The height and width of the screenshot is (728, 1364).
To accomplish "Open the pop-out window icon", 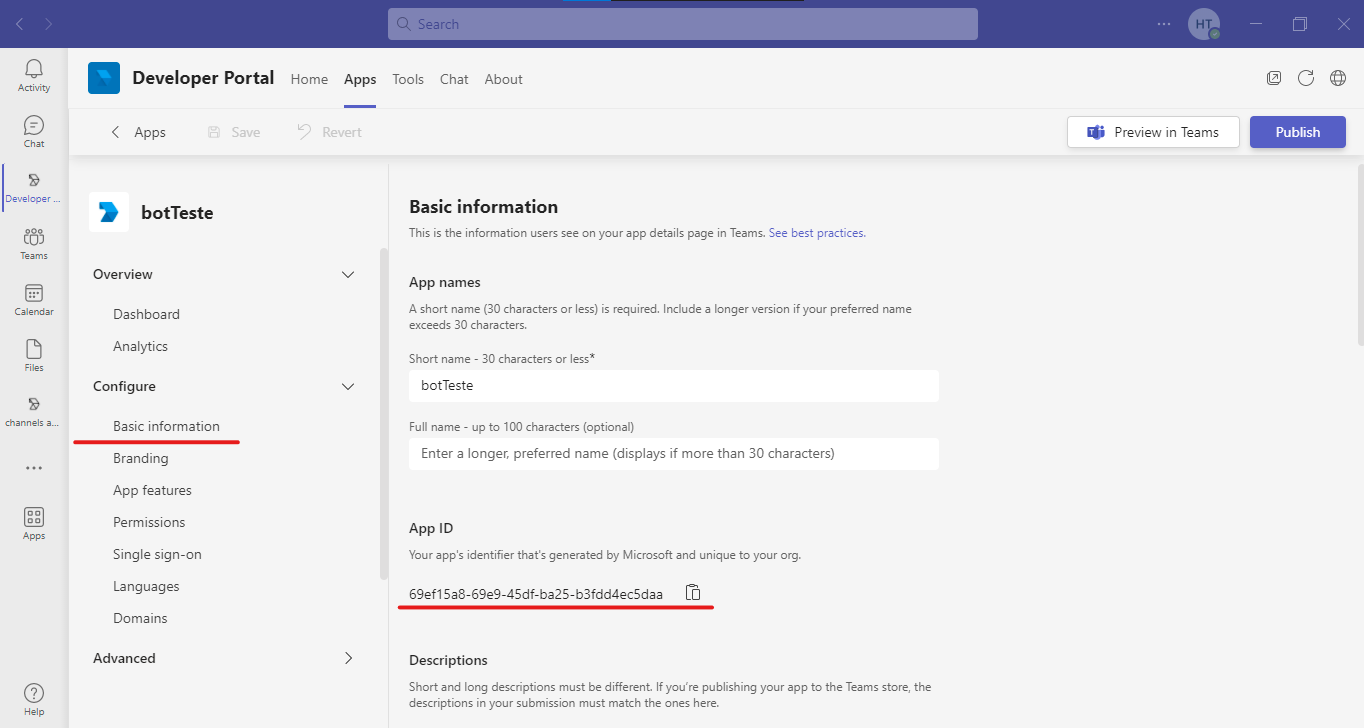I will coord(1273,78).
